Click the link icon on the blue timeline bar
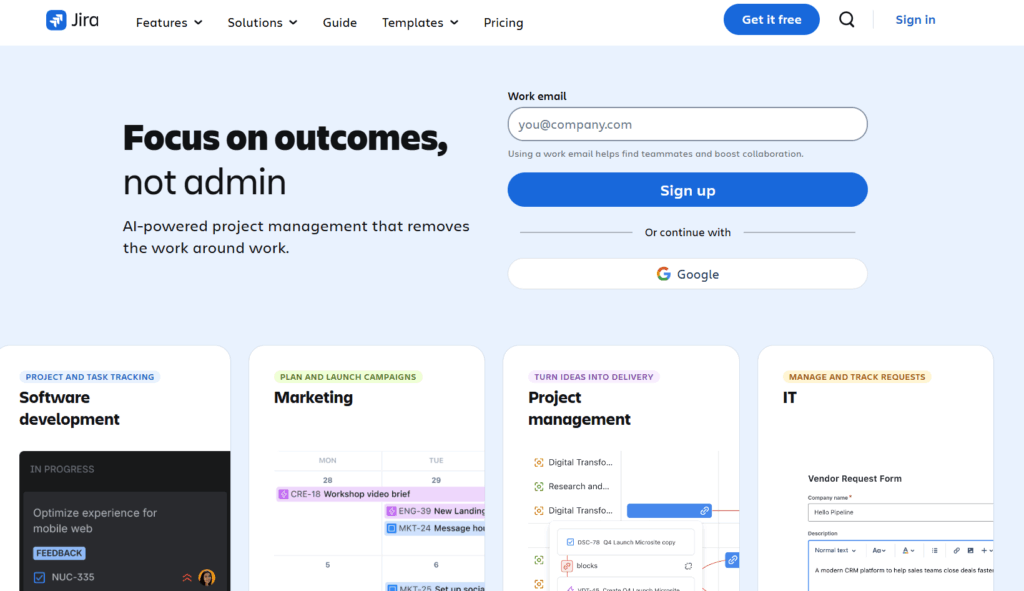This screenshot has height=591, width=1024. click(x=704, y=511)
